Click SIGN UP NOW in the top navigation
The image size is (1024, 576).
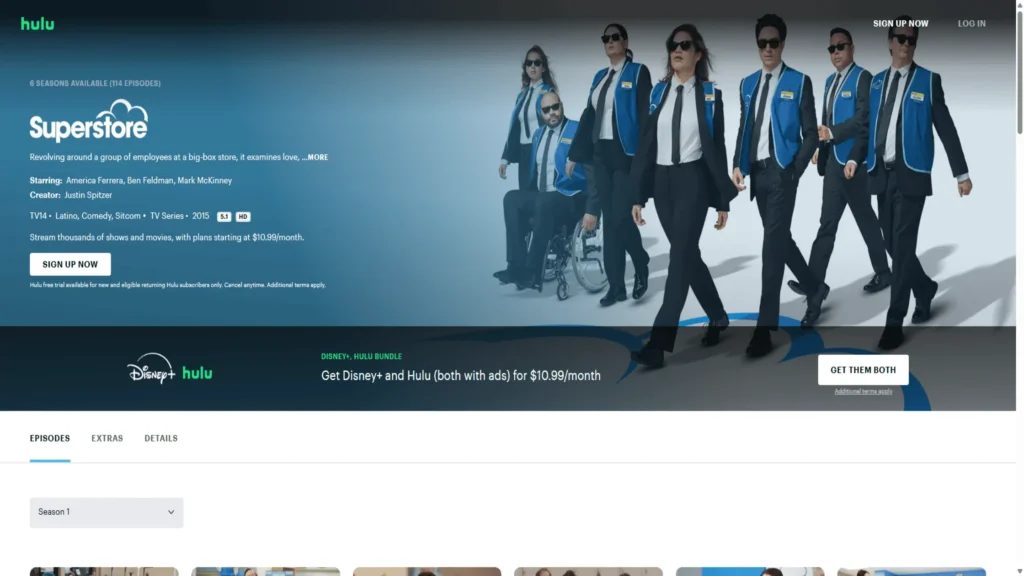899,23
